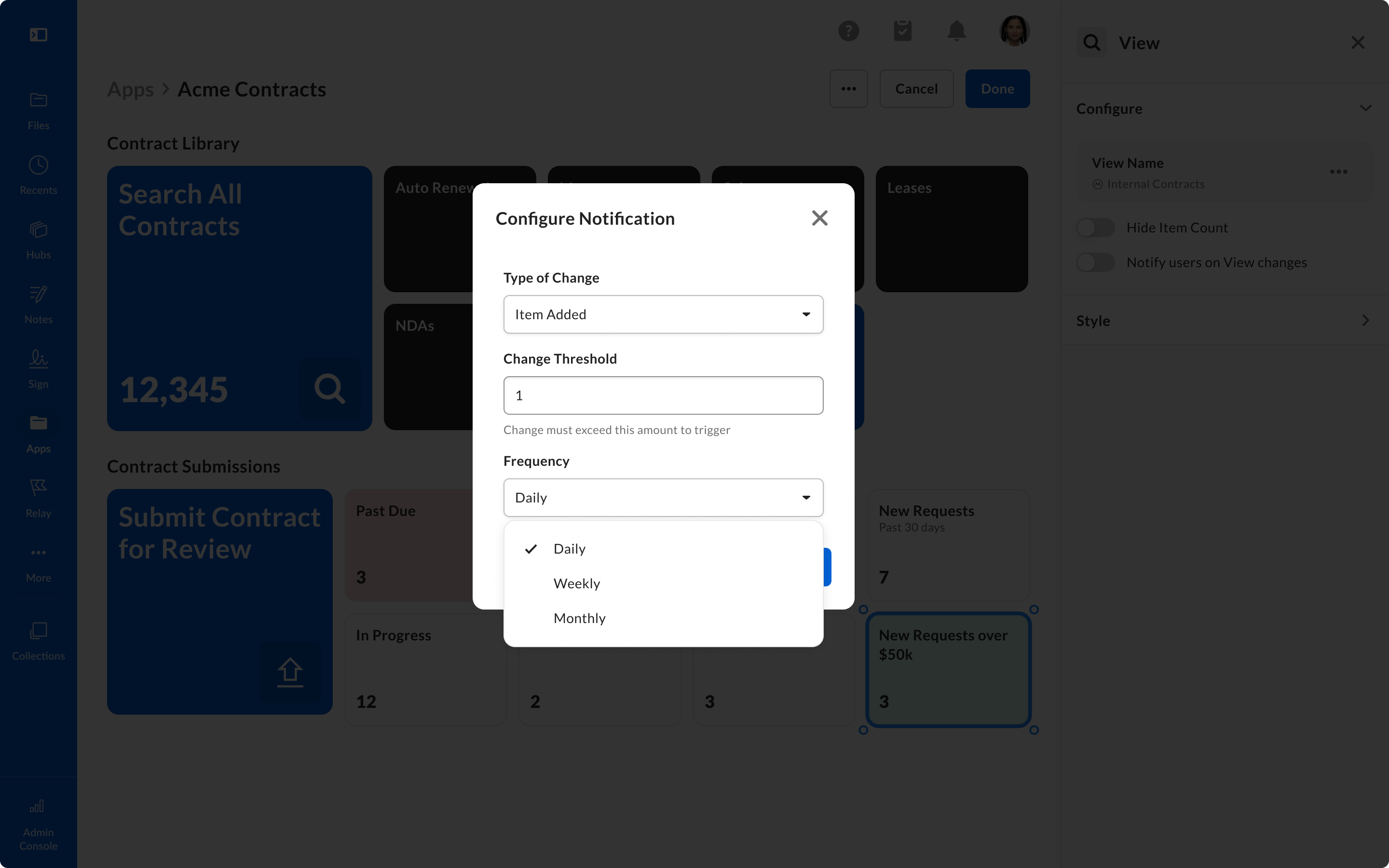This screenshot has height=868, width=1389.
Task: Enable Notify users on View changes
Action: 1095,262
